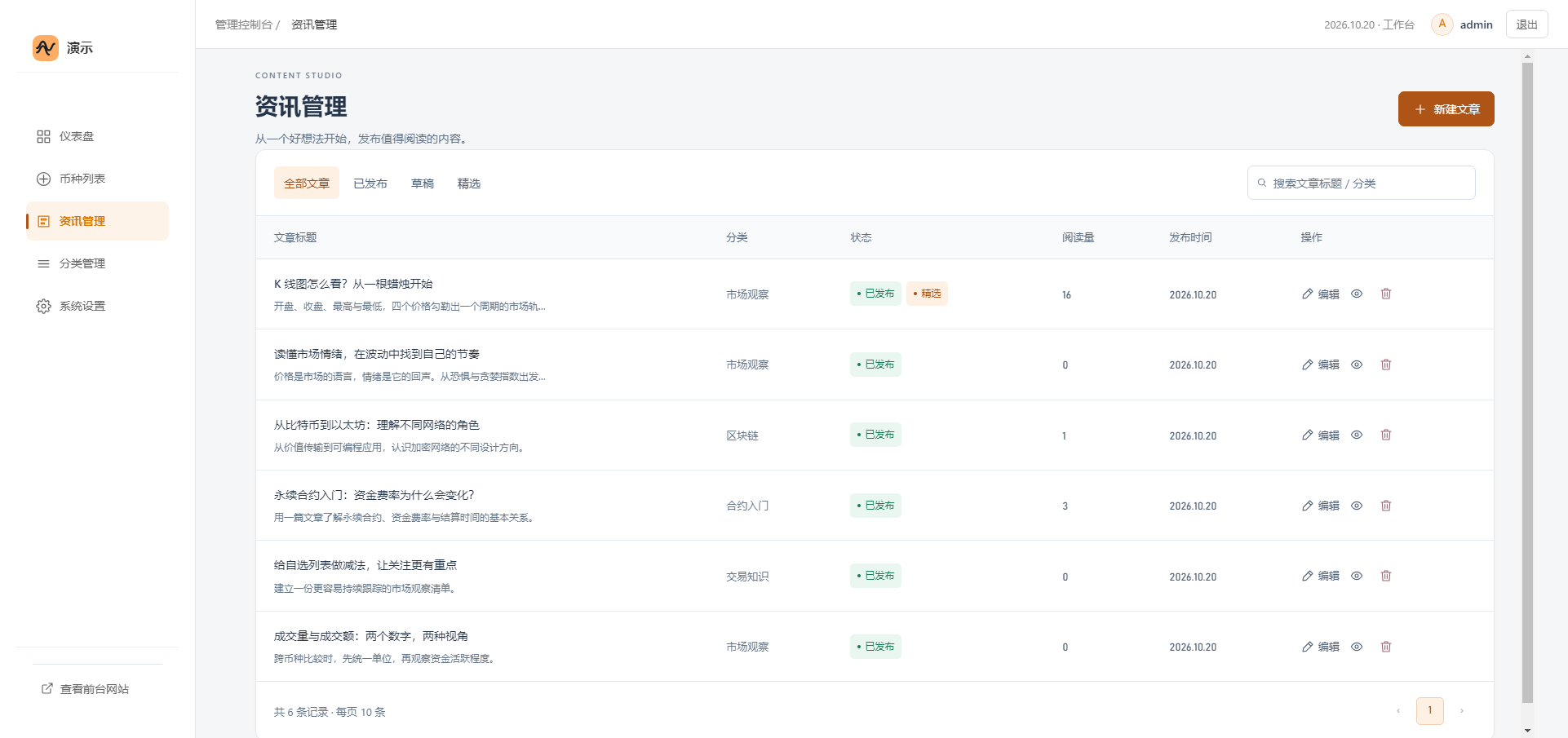1568x738 pixels.
Task: Open 币种列表 in the sidebar
Action: point(97,179)
